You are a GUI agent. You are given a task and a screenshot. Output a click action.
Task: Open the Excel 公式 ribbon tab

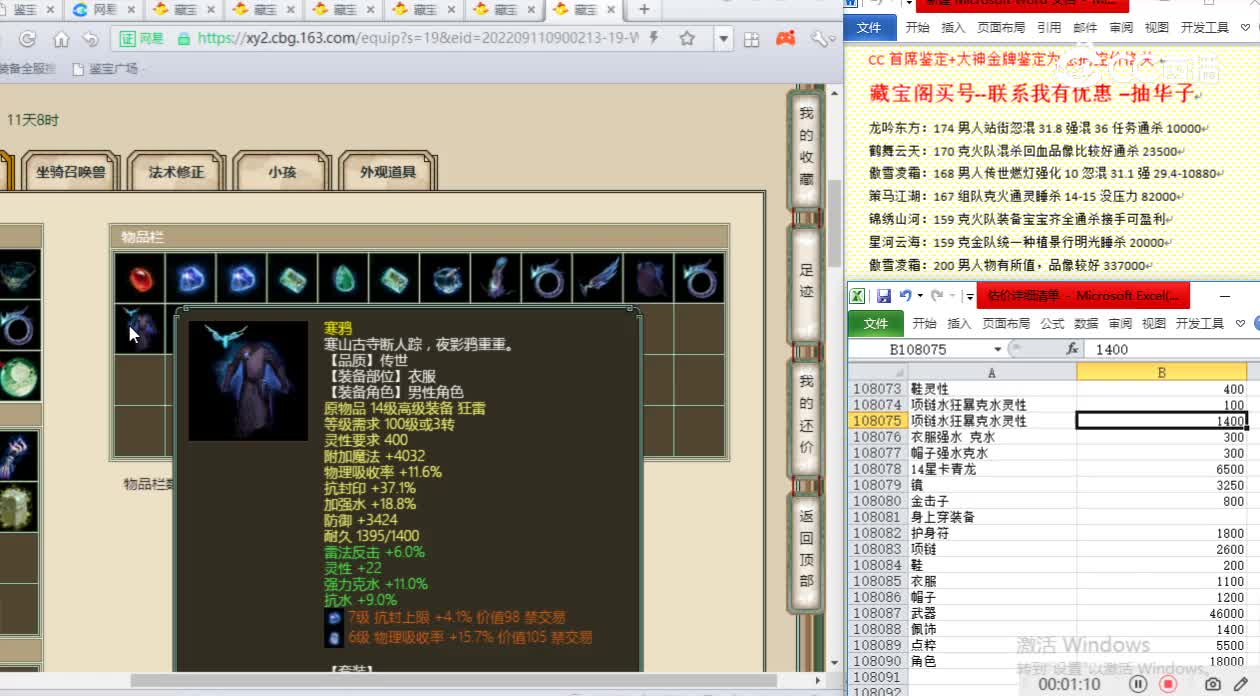point(1052,323)
